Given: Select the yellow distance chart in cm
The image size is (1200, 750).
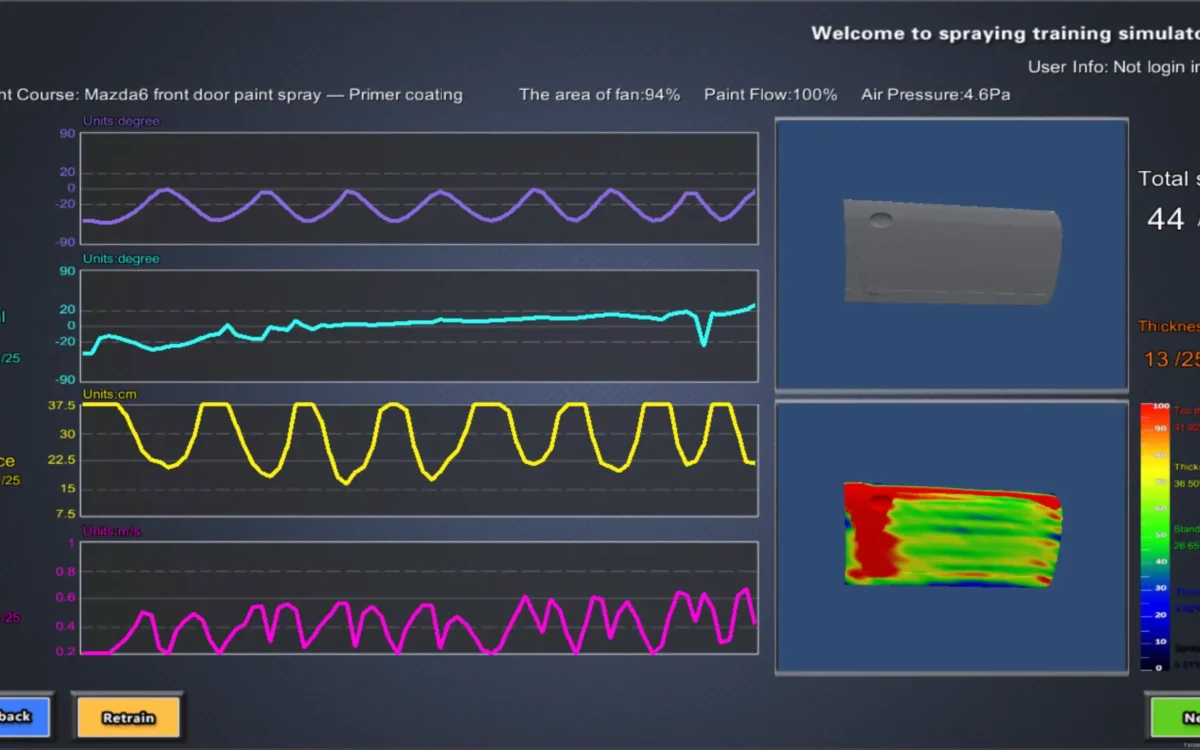Looking at the screenshot, I should pos(418,460).
